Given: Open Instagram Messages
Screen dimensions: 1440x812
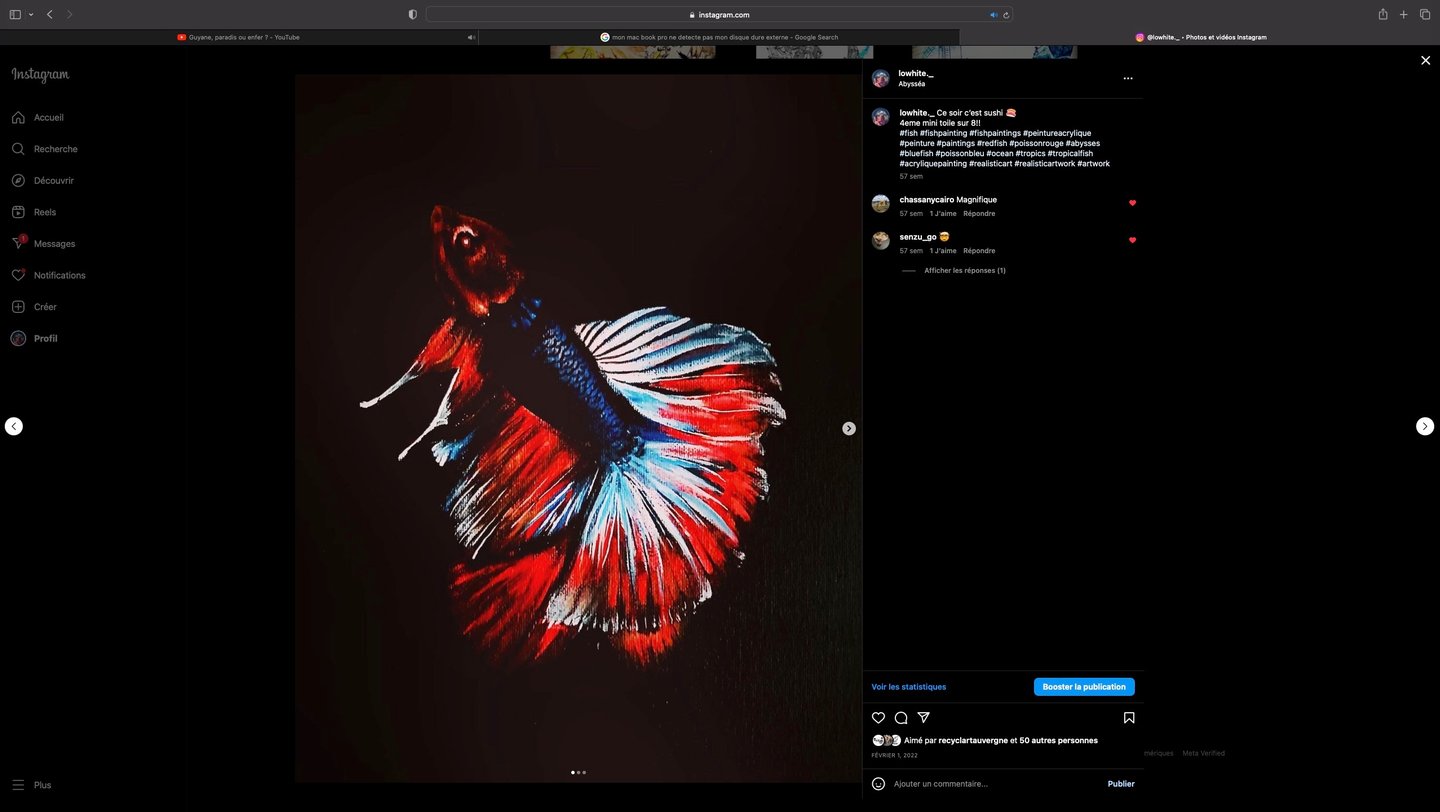Looking at the screenshot, I should click(53, 243).
